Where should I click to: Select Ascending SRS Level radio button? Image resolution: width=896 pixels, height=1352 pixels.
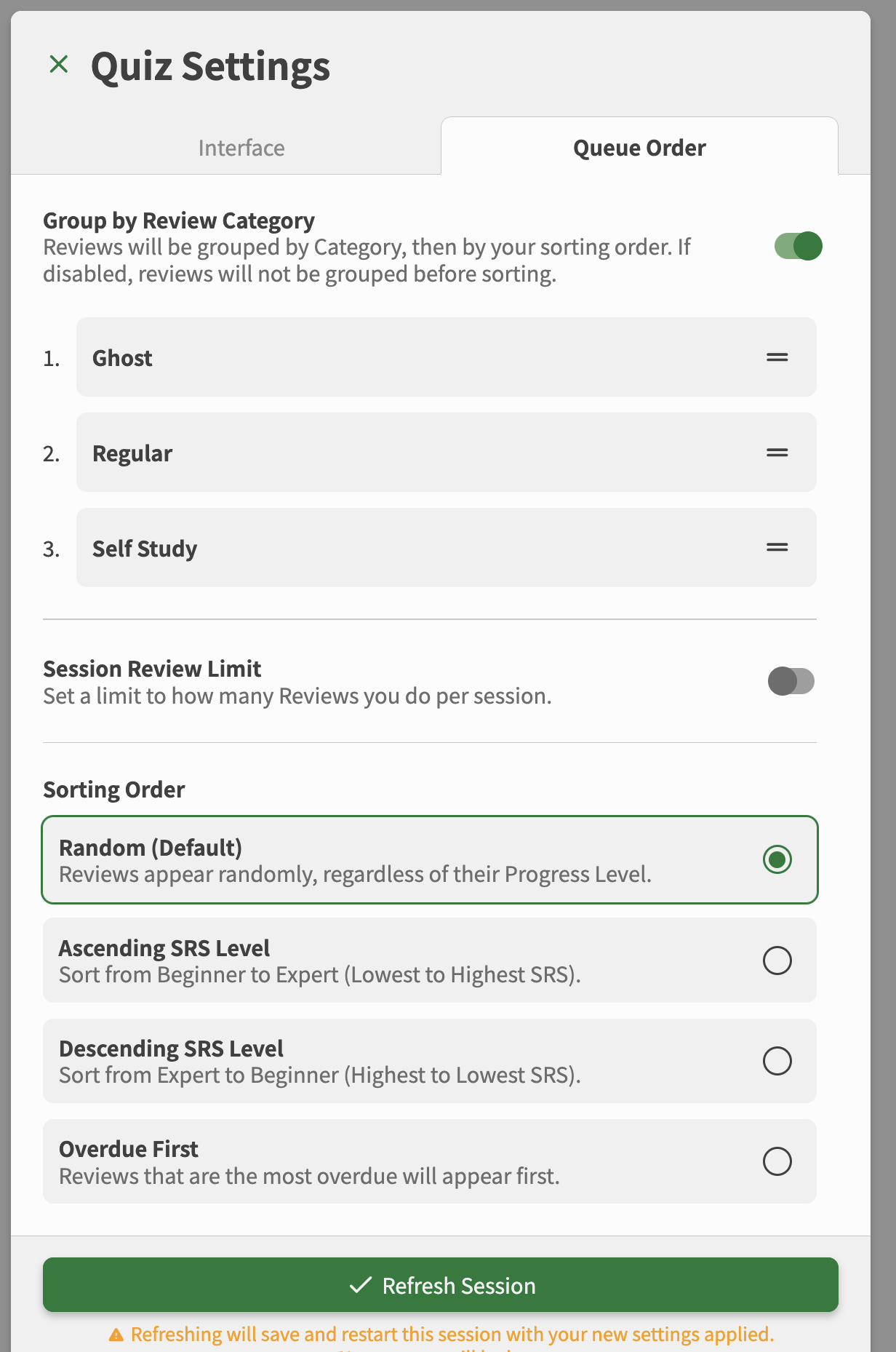click(777, 961)
